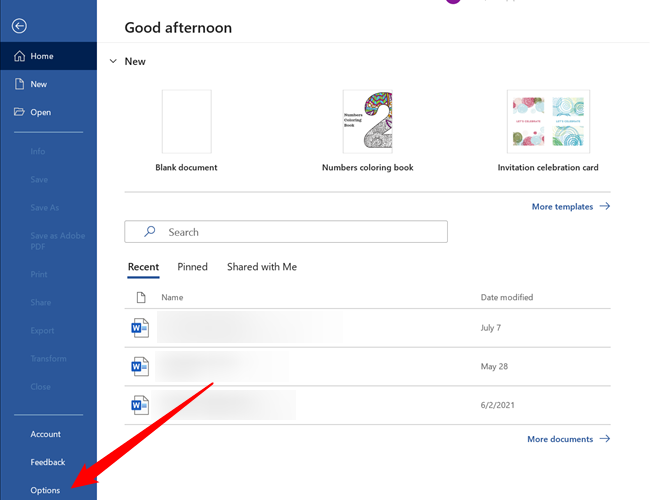Screen dimensions: 650x500
Task: Click the Blank document label
Action: [186, 167]
